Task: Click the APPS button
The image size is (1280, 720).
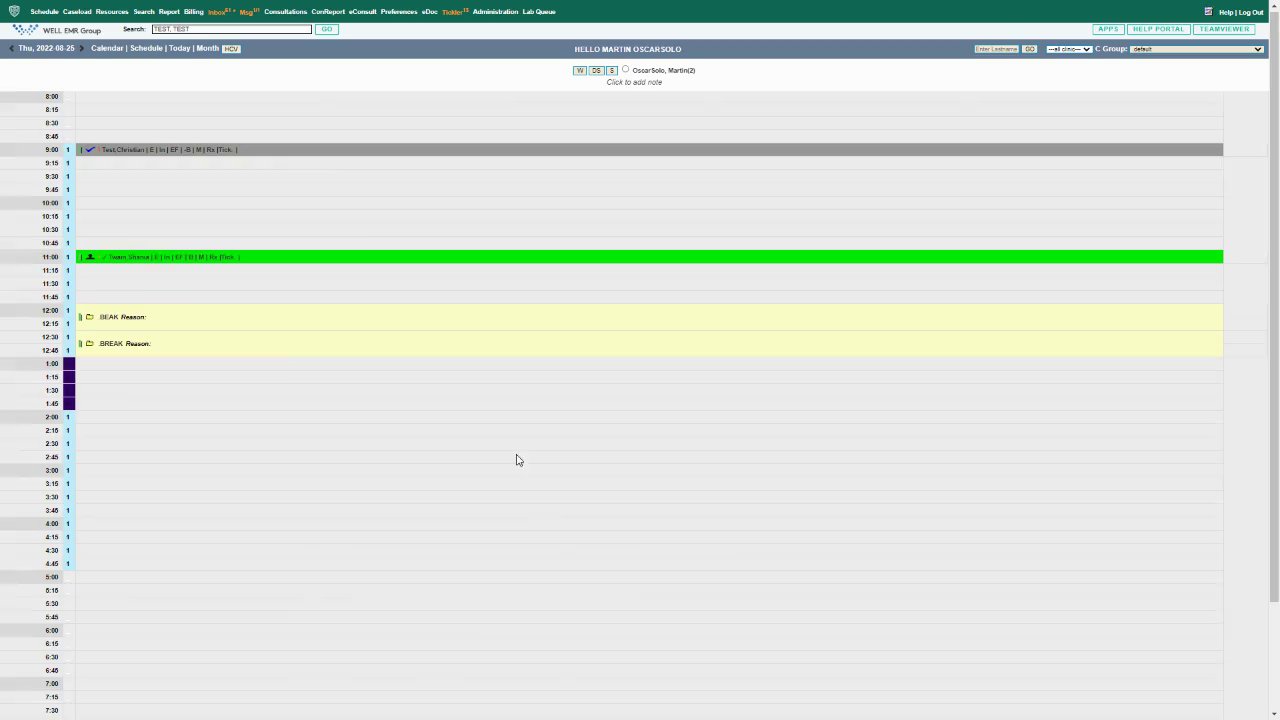Action: [x=1108, y=29]
